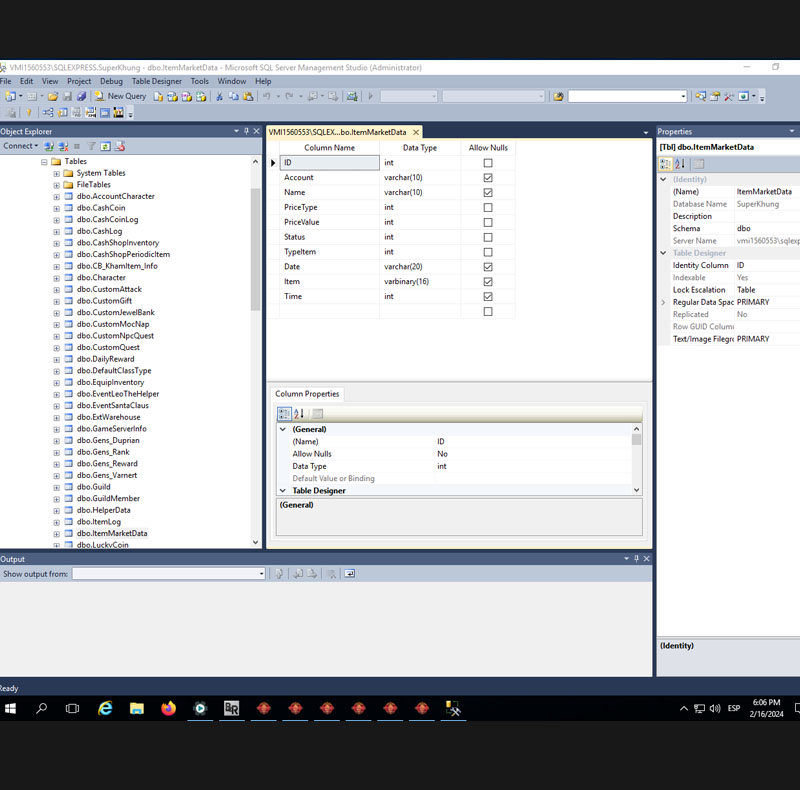This screenshot has width=800, height=790.
Task: Select the dbo.GuildMember table in tree
Action: [108, 498]
